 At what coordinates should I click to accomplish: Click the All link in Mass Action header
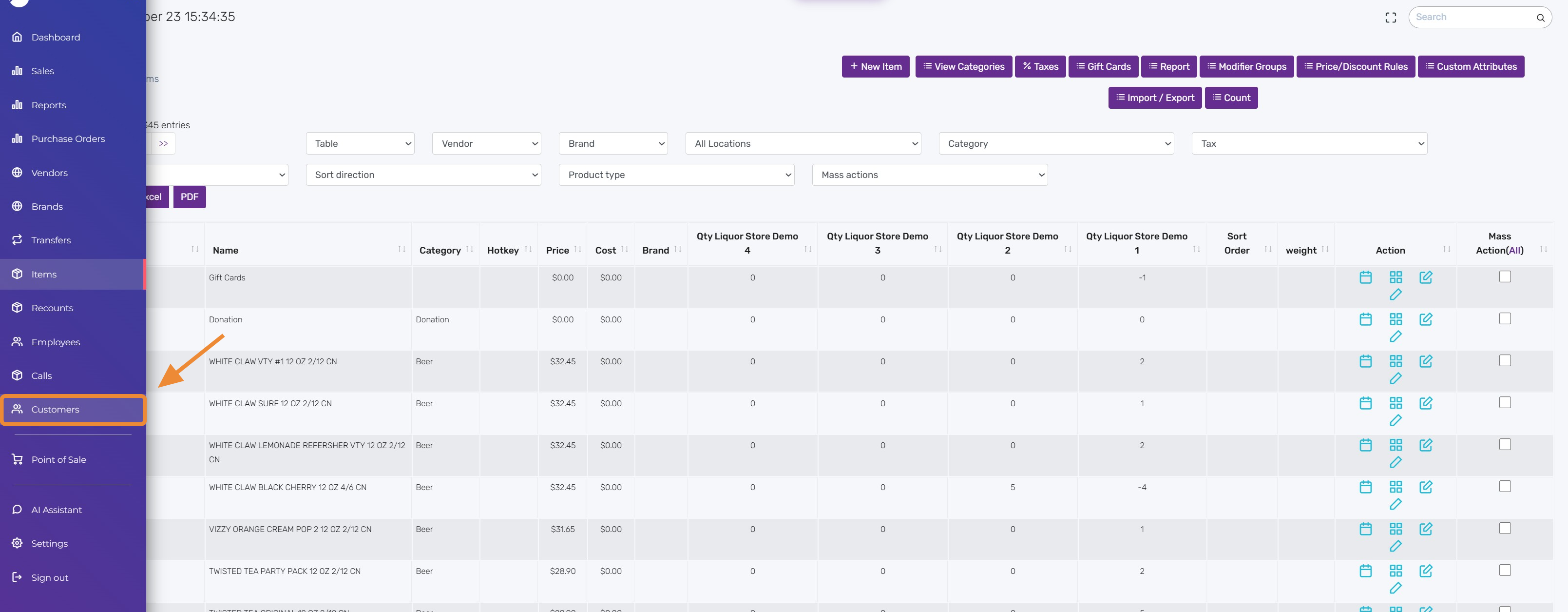(1514, 250)
